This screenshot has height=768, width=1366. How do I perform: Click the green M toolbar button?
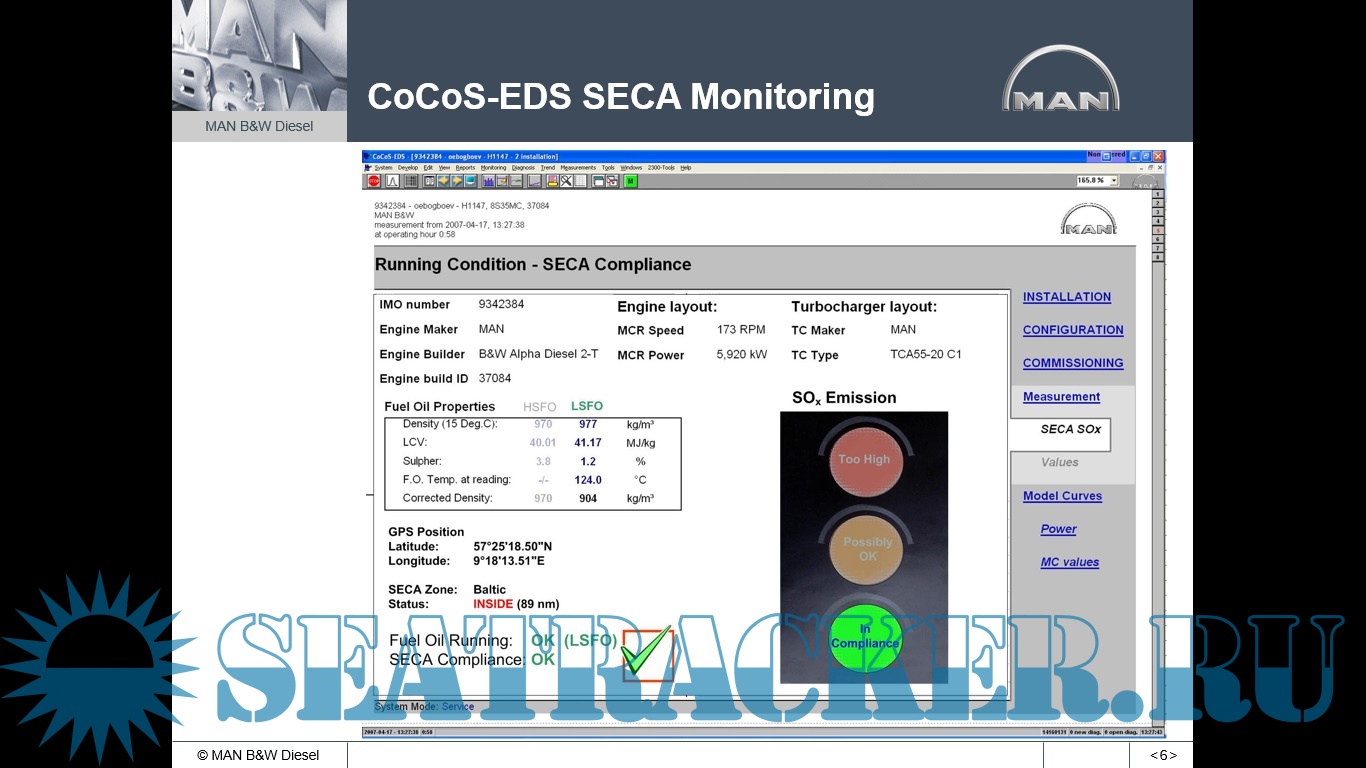point(630,181)
